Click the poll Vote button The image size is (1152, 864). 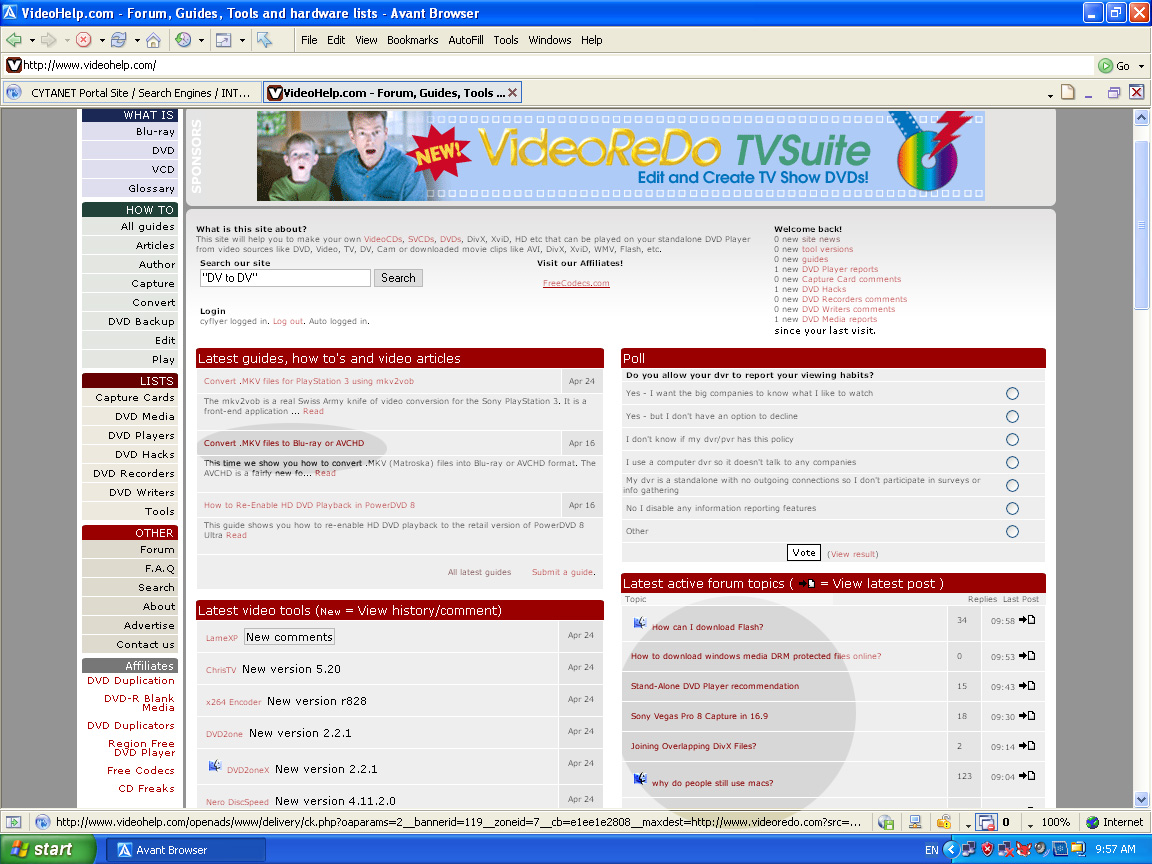coord(804,552)
